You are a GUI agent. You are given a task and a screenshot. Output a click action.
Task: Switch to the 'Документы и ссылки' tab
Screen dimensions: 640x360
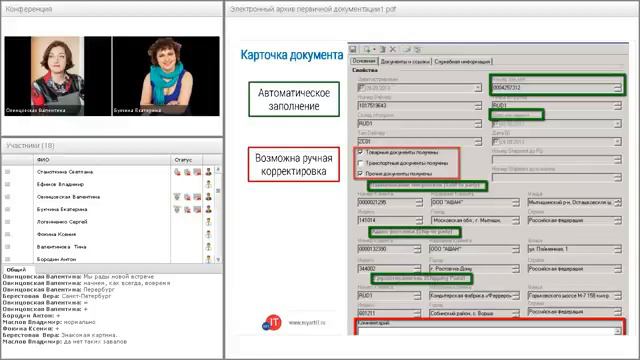[405, 62]
